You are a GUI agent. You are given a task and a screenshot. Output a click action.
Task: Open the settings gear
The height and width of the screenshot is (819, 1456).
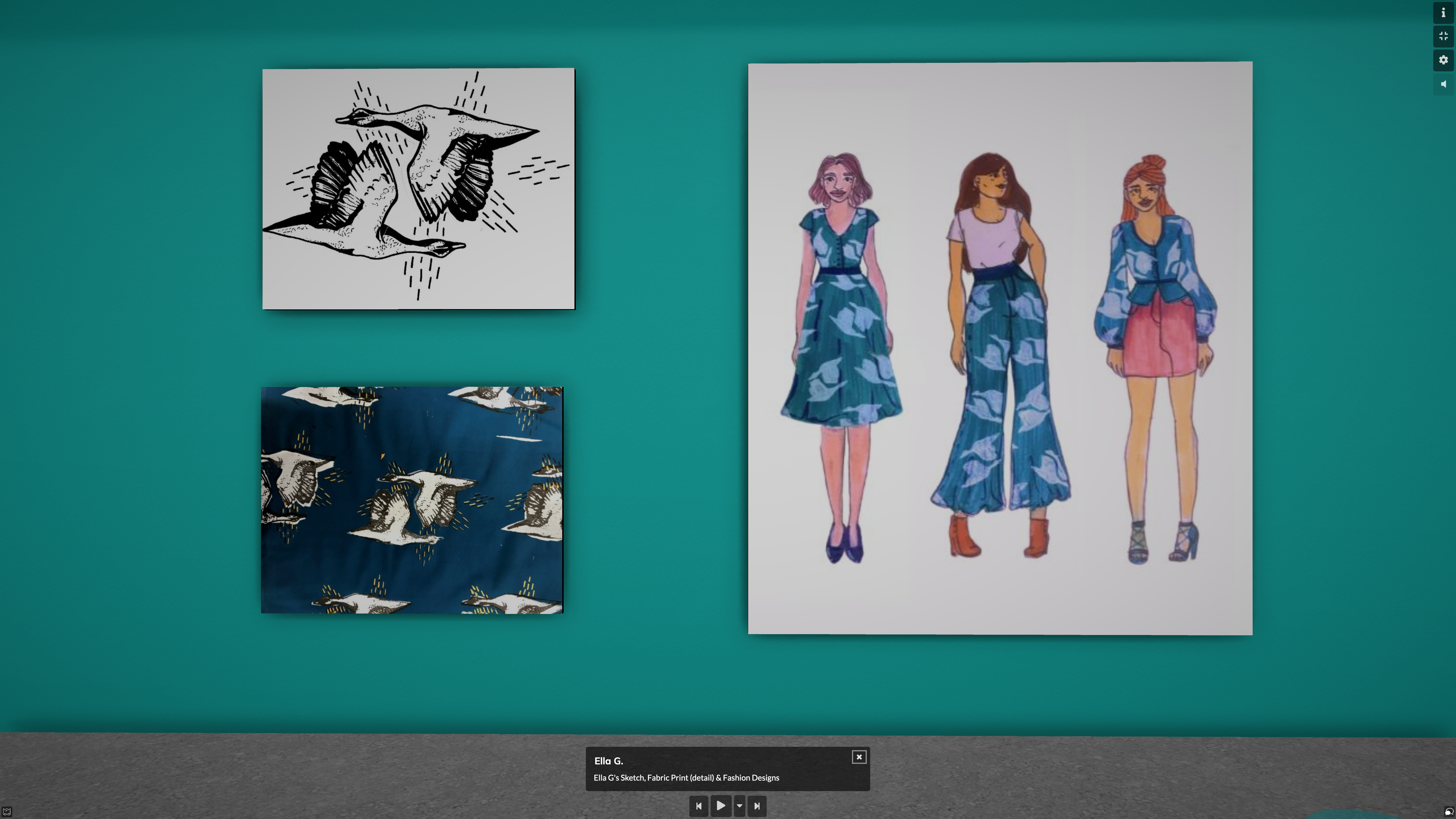coord(1443,60)
